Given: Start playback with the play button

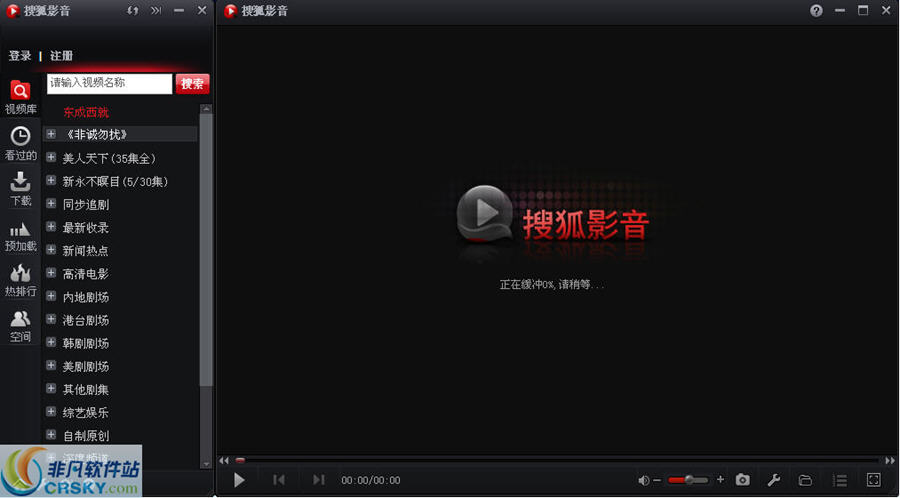Looking at the screenshot, I should [239, 480].
